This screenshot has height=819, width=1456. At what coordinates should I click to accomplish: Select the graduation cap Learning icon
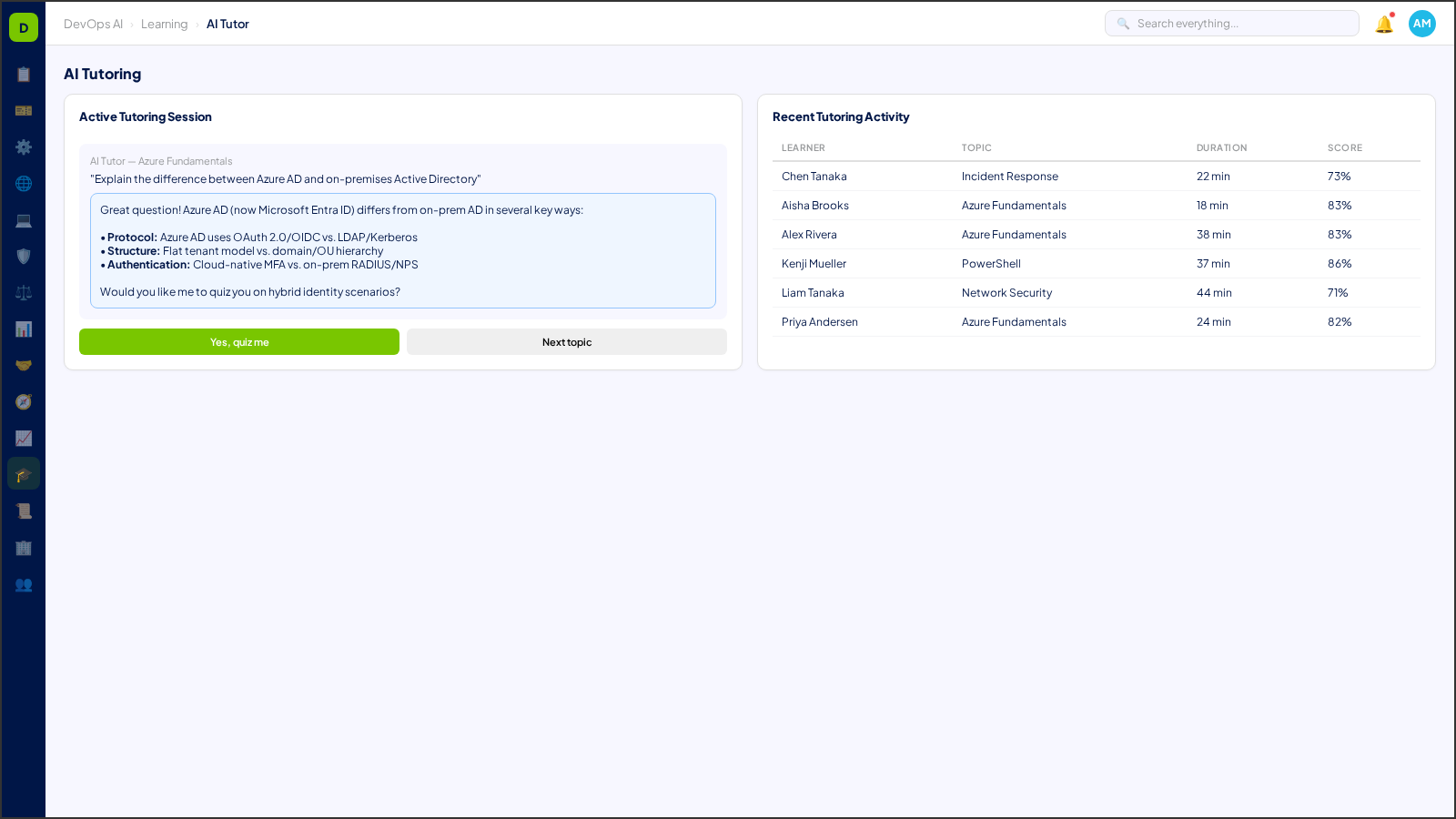[24, 473]
